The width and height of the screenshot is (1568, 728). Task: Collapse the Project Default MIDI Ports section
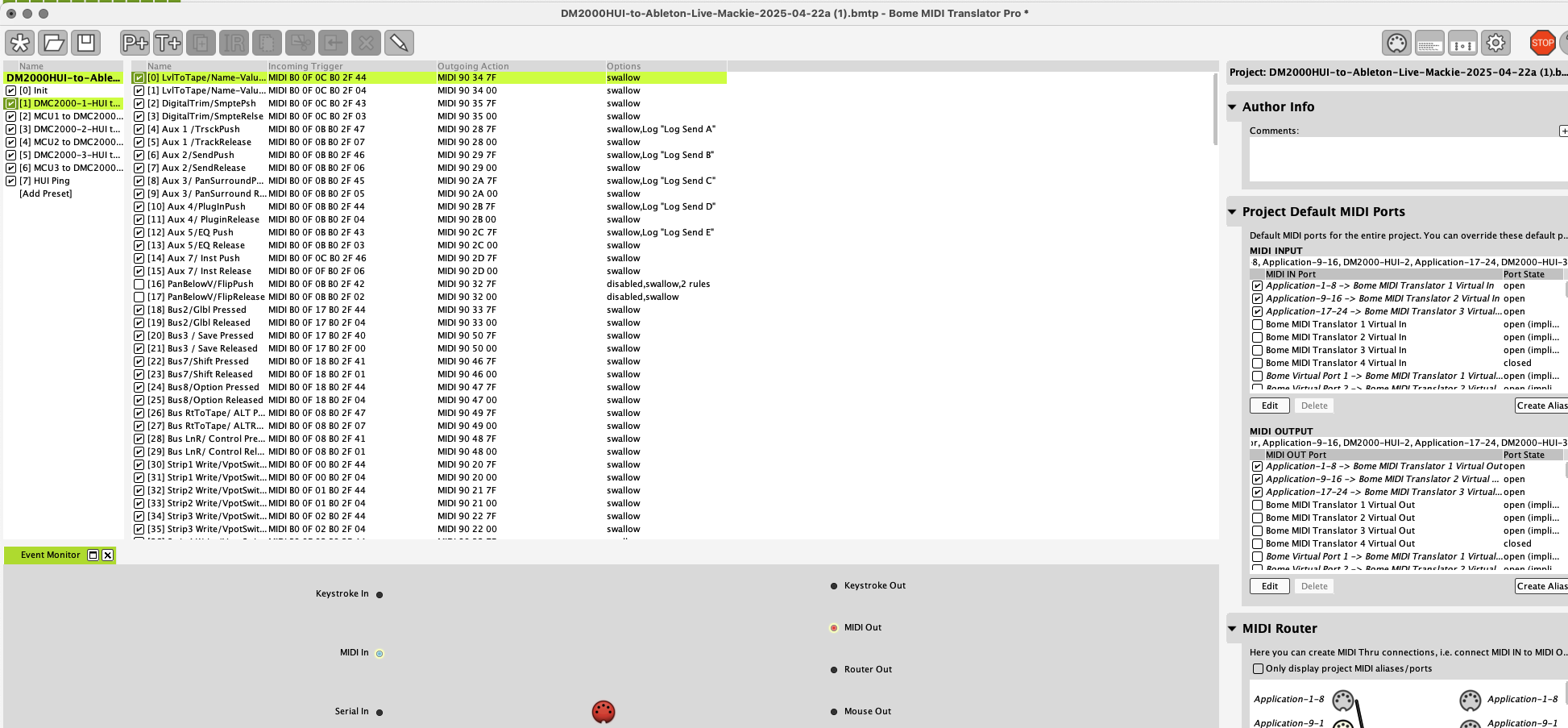pyautogui.click(x=1232, y=212)
